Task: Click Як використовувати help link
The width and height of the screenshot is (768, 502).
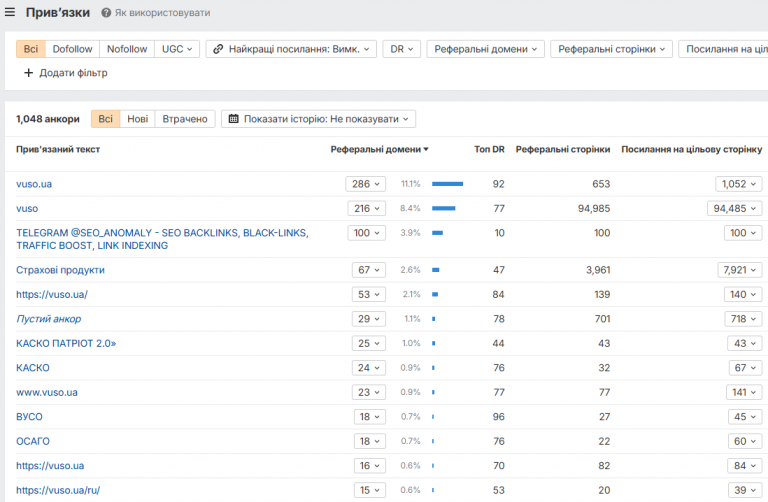Action: (162, 13)
